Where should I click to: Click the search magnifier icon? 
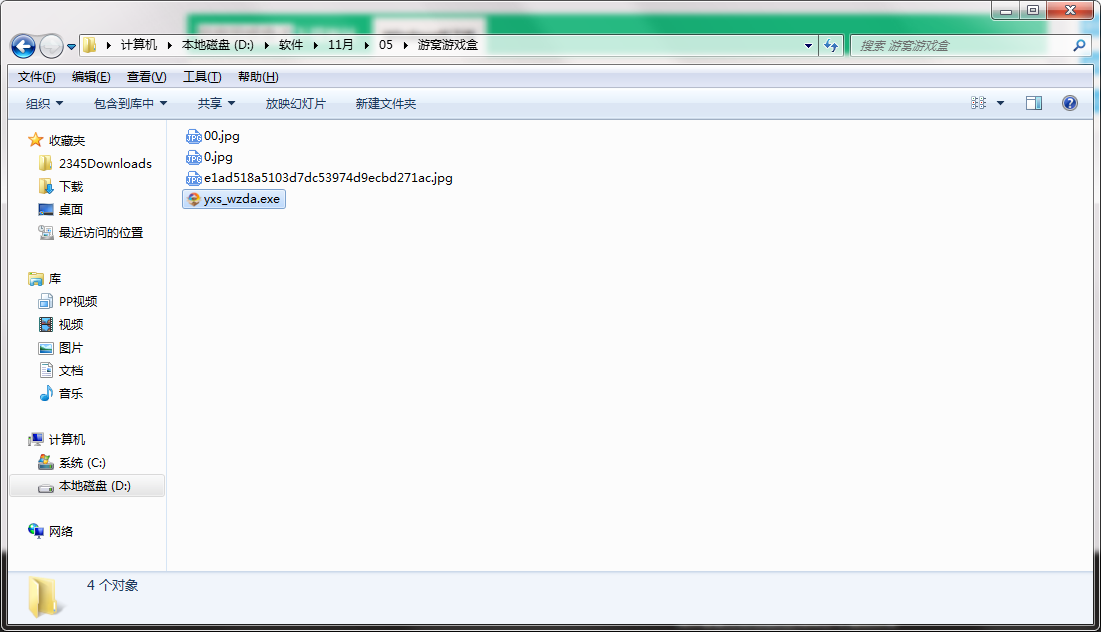tap(1079, 45)
